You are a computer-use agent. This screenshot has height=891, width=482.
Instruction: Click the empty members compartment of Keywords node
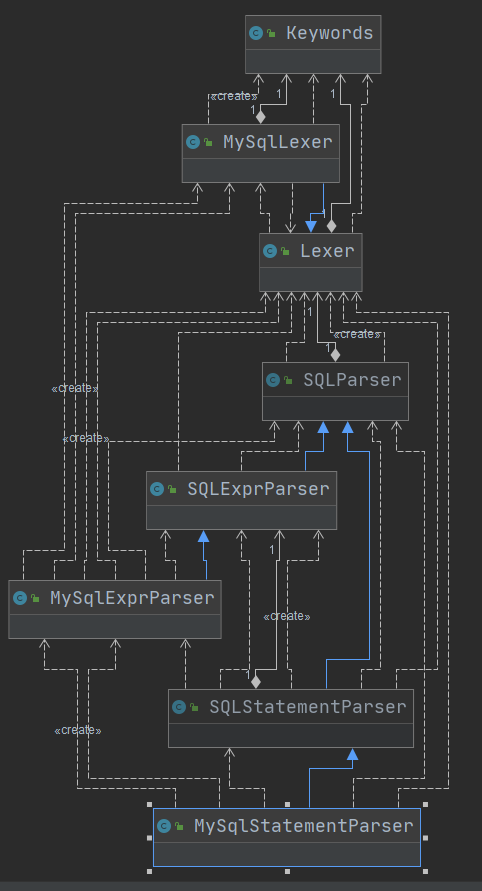313,61
